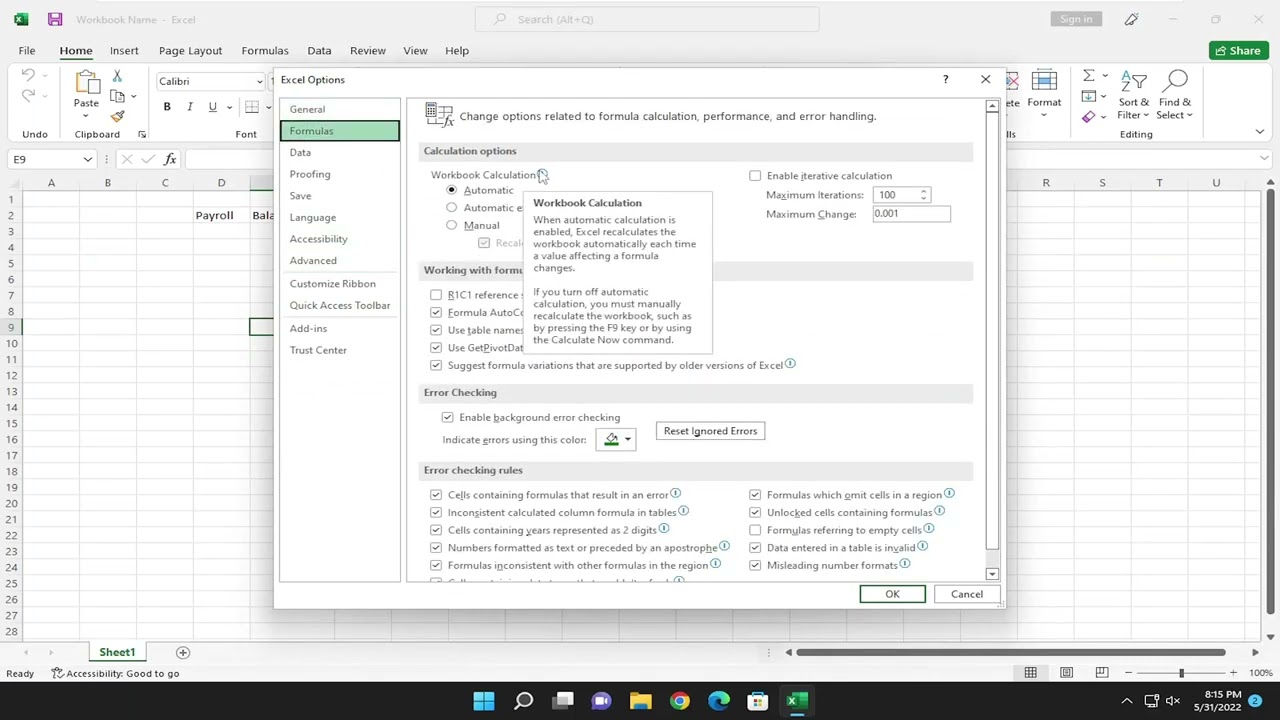Open the Find & Select magnifier
Screen dimensions: 1280x720
(x=1175, y=96)
